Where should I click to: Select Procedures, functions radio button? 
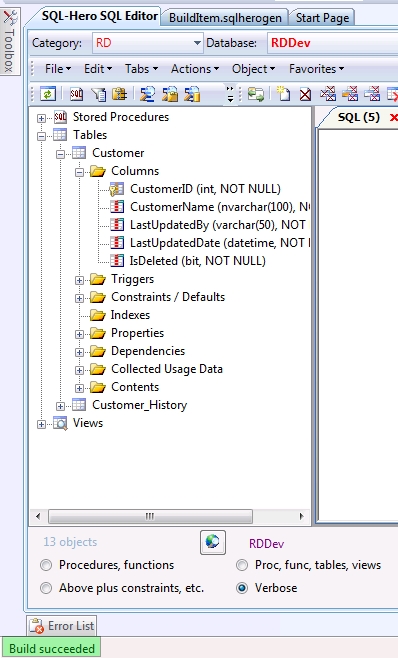pyautogui.click(x=46, y=565)
